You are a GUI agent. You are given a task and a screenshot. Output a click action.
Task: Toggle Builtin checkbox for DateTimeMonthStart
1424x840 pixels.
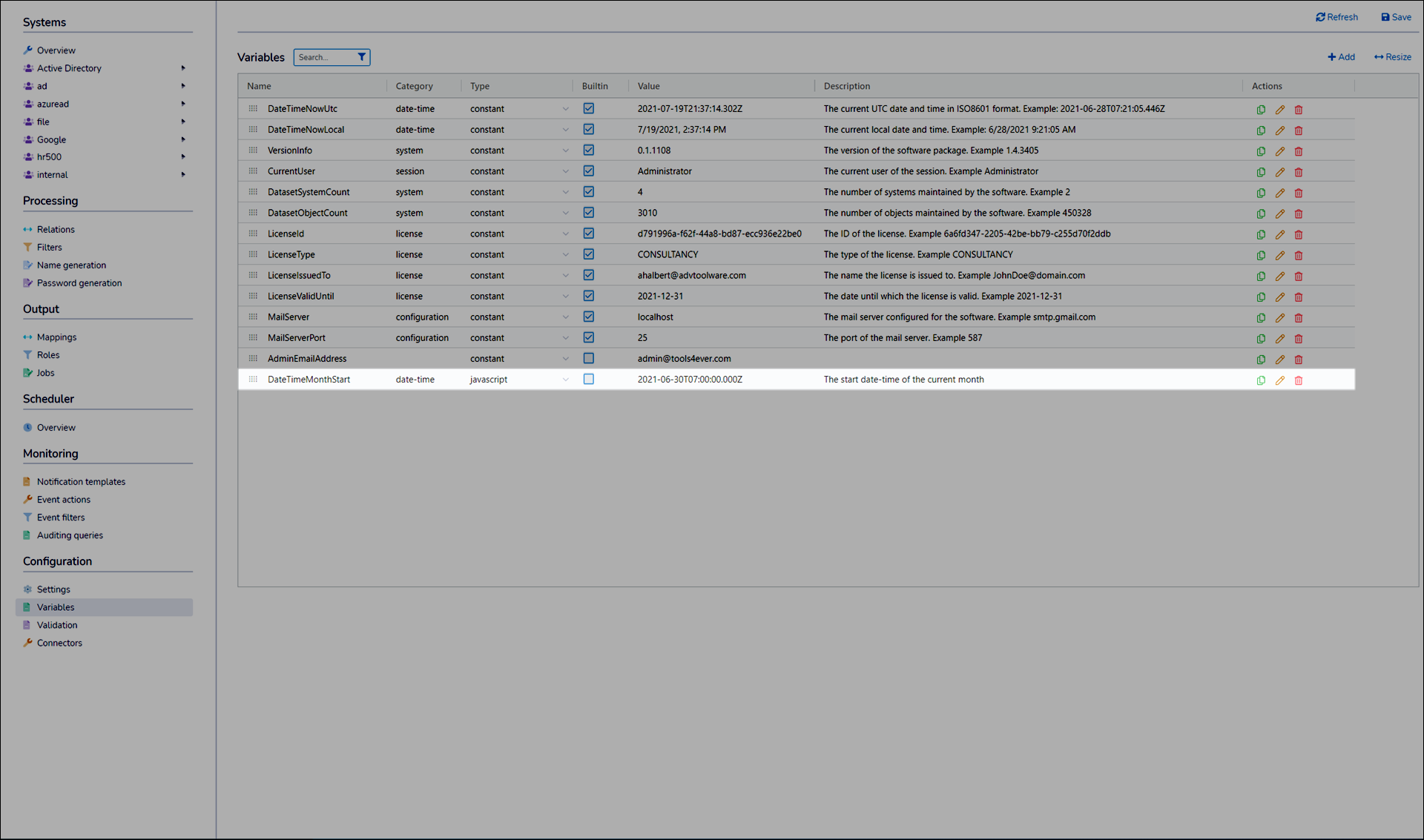click(x=588, y=379)
